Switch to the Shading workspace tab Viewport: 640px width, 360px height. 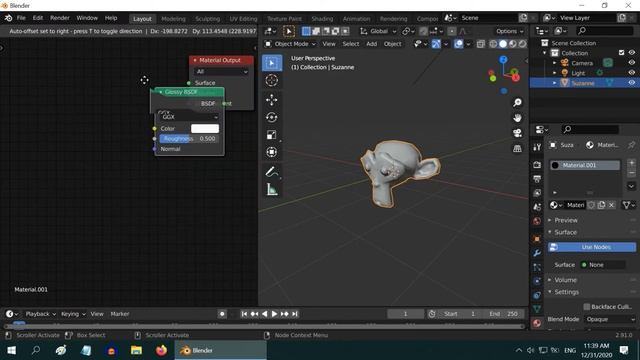point(322,19)
